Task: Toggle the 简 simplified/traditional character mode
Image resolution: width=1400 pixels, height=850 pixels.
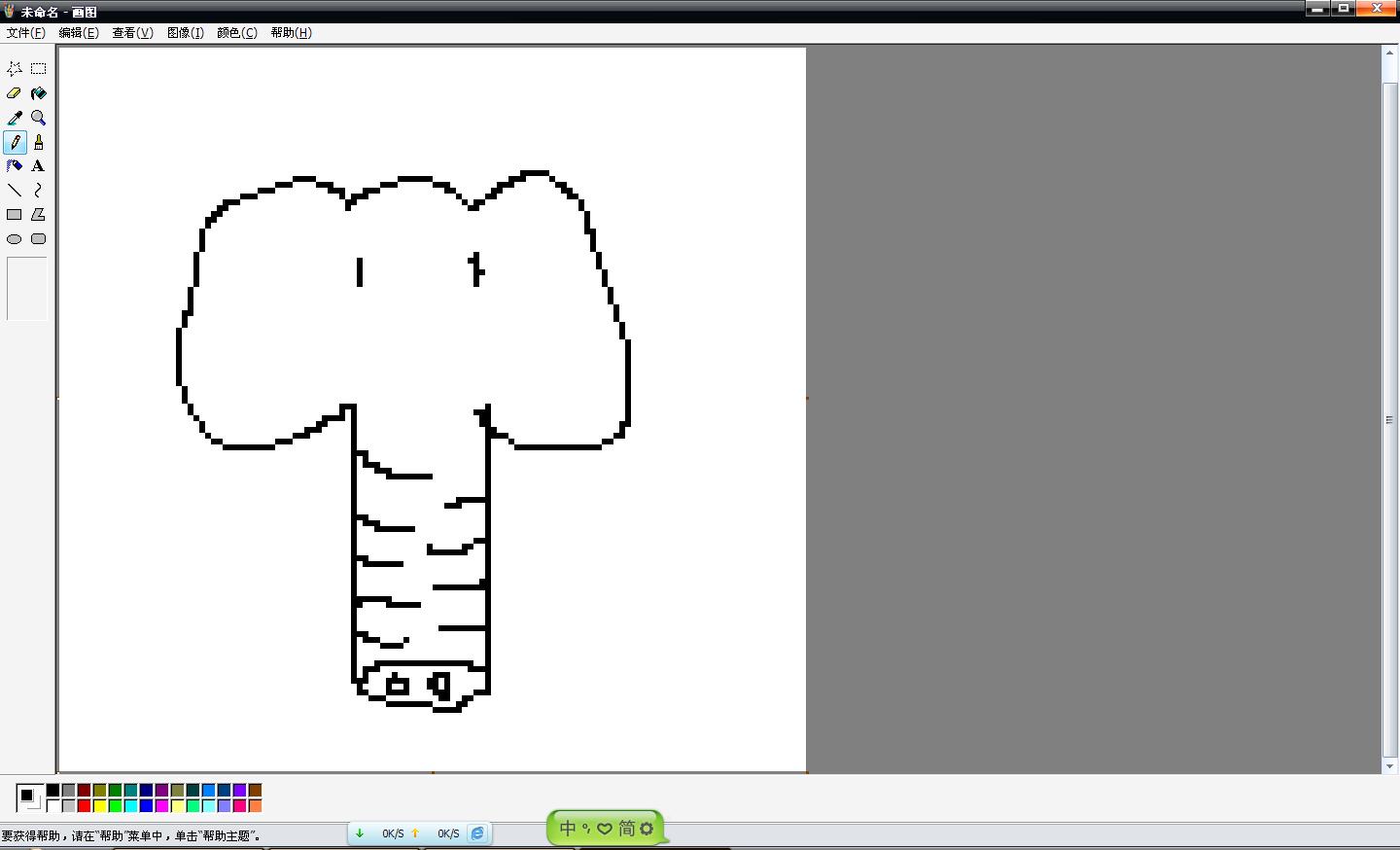Action: [x=627, y=829]
